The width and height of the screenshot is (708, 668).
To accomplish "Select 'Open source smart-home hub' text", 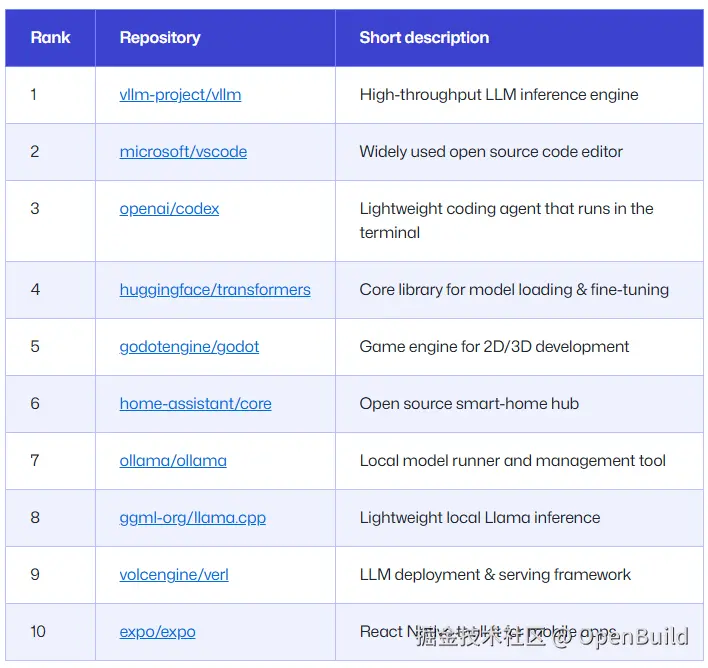I will [469, 404].
